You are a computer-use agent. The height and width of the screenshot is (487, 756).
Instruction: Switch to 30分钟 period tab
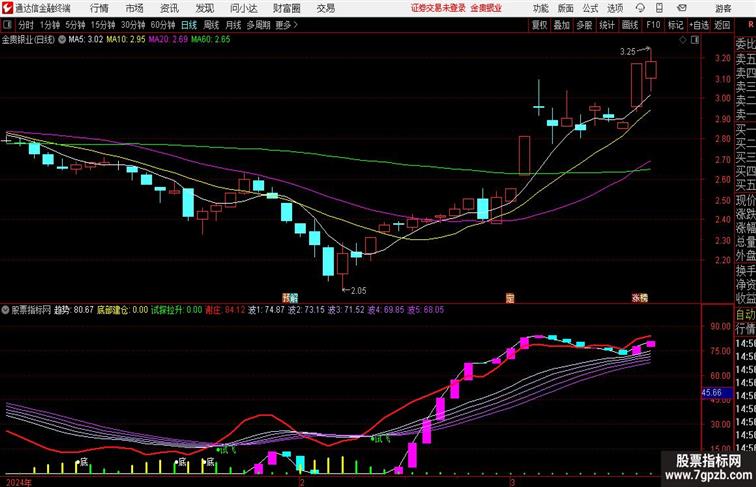(x=133, y=25)
